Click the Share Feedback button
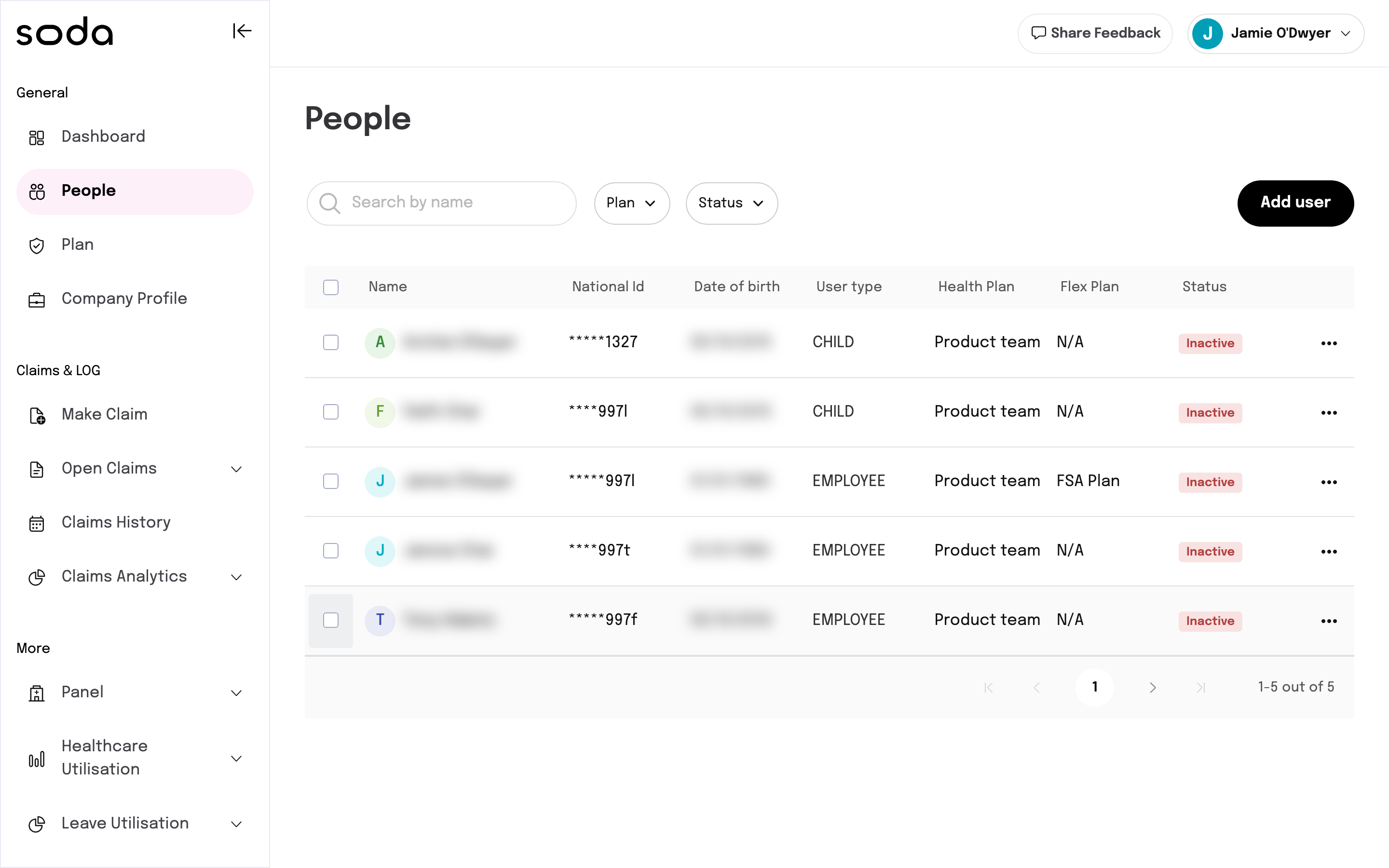The width and height of the screenshot is (1389, 868). coord(1095,33)
